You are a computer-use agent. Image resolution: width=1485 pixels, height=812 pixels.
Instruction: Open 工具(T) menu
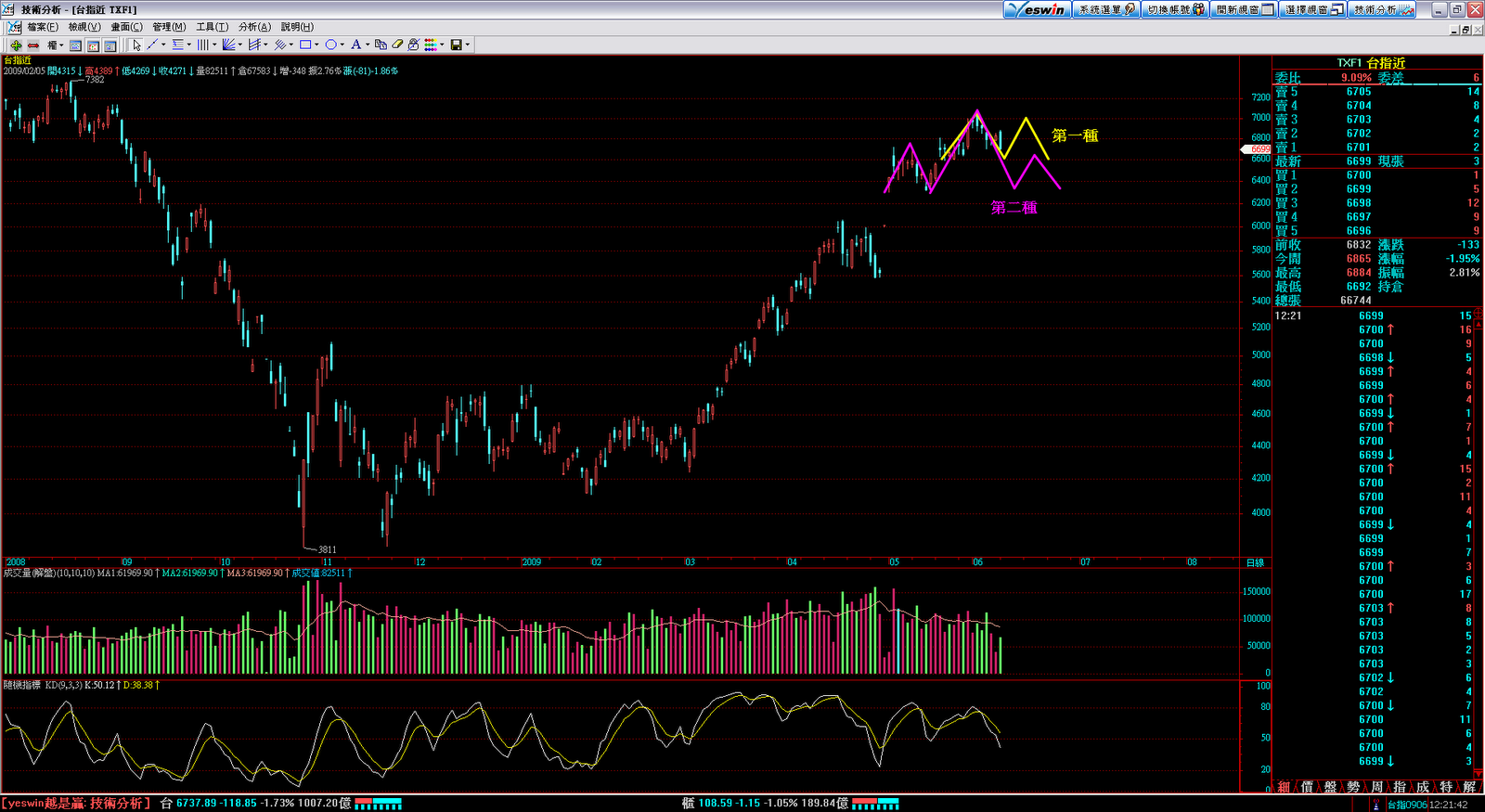pos(212,27)
